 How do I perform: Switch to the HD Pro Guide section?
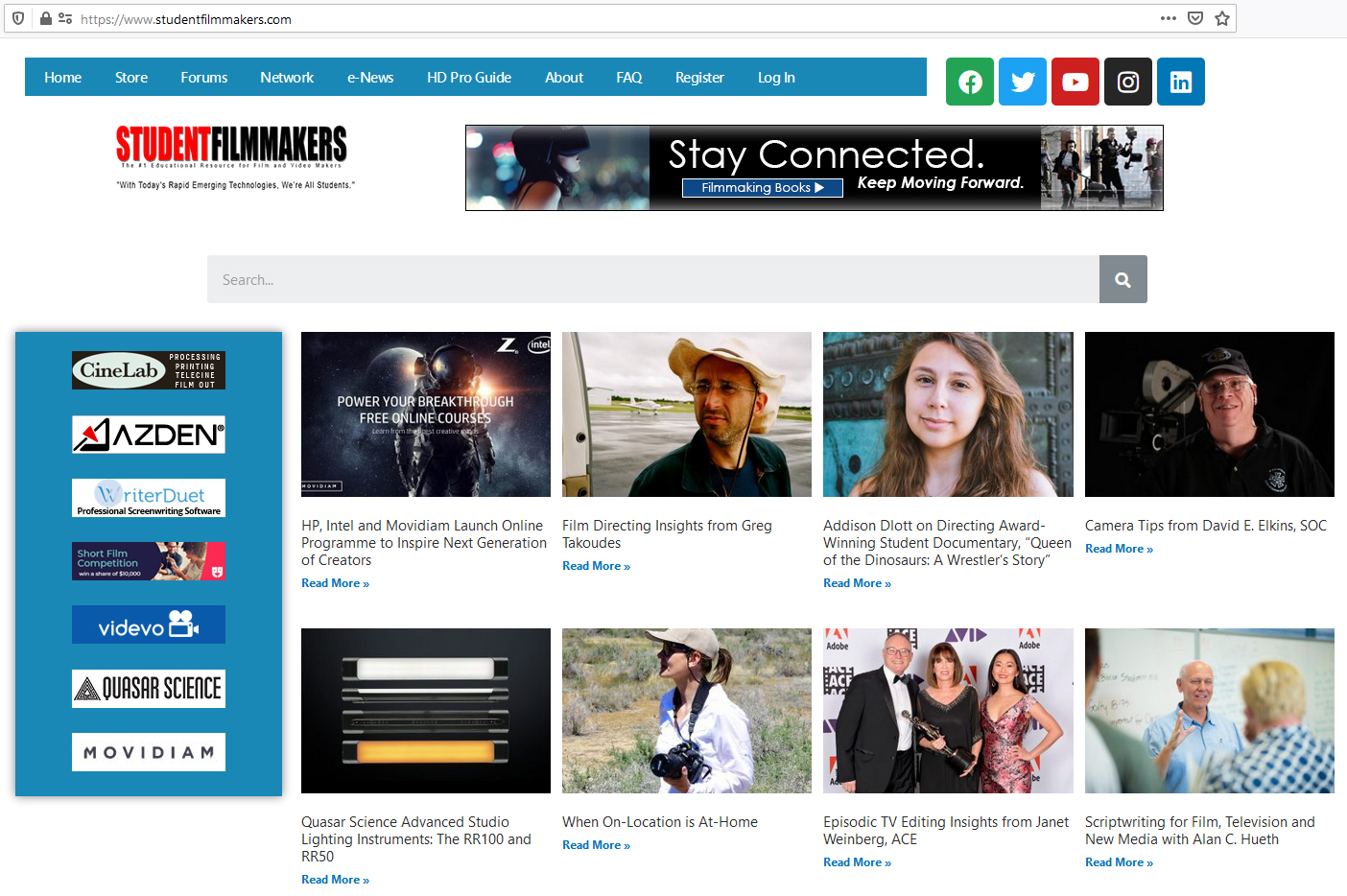coord(469,77)
